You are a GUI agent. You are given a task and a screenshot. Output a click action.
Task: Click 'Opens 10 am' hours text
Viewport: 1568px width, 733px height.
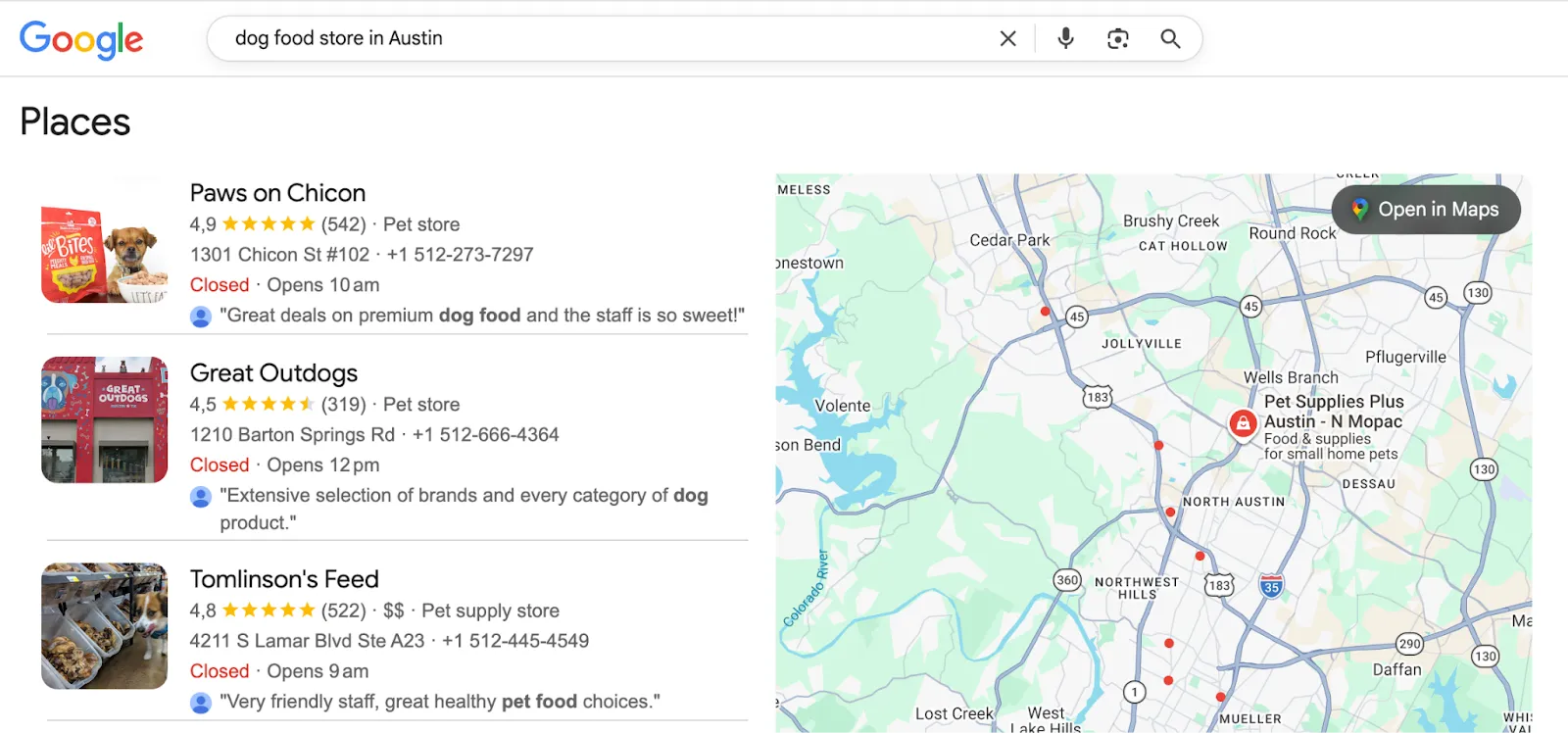coord(323,285)
